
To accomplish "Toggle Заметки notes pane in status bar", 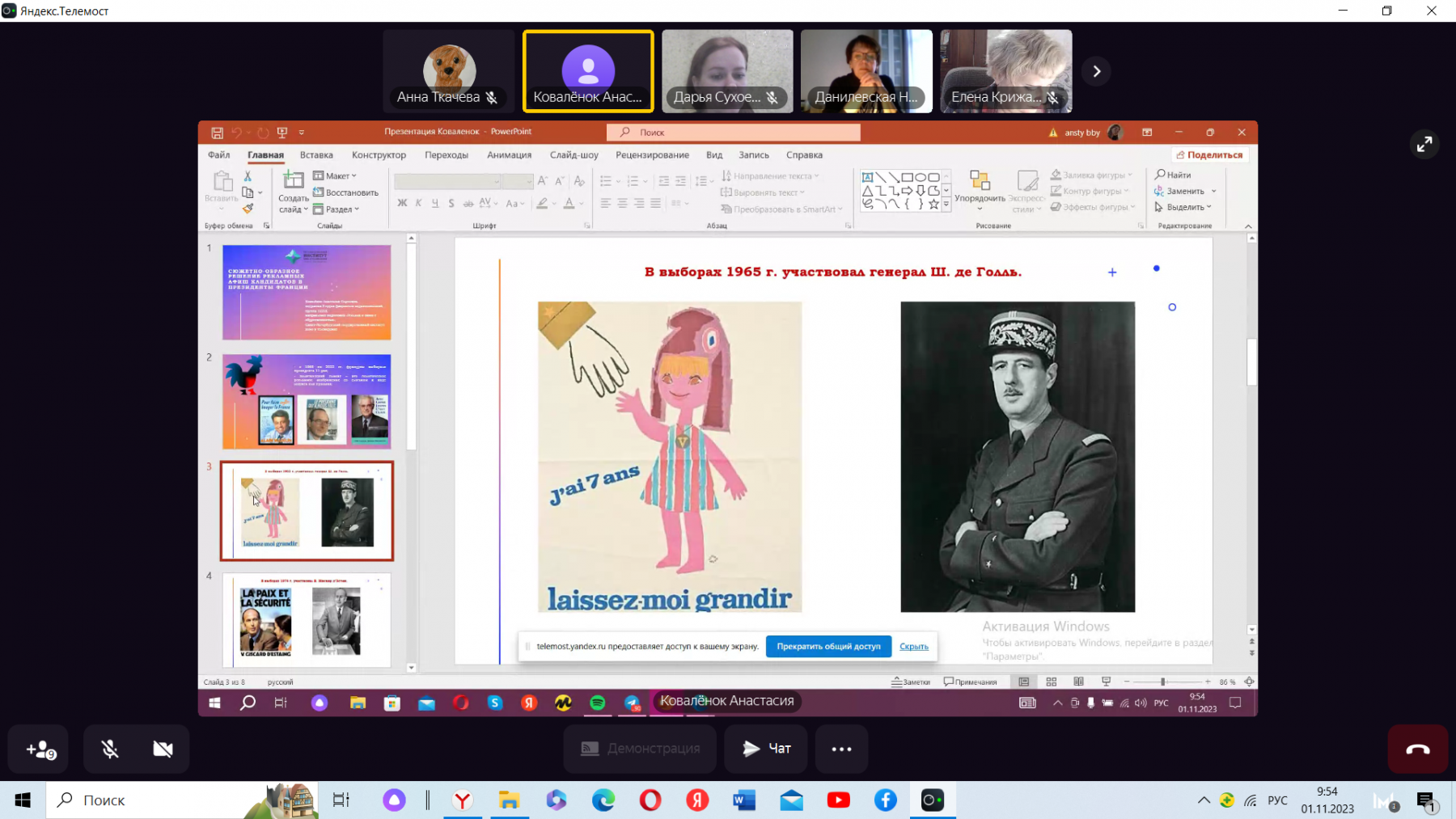I will (x=911, y=682).
